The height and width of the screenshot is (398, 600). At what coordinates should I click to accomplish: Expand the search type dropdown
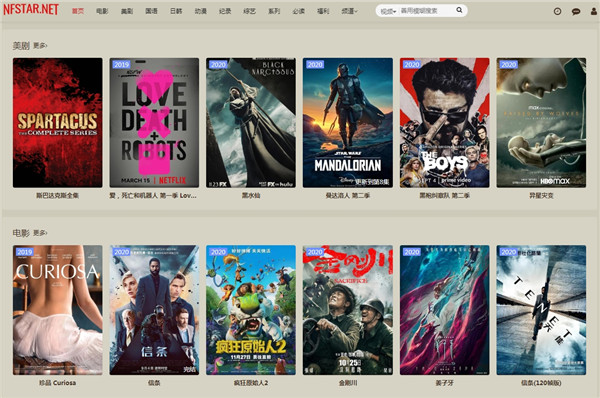tap(388, 11)
